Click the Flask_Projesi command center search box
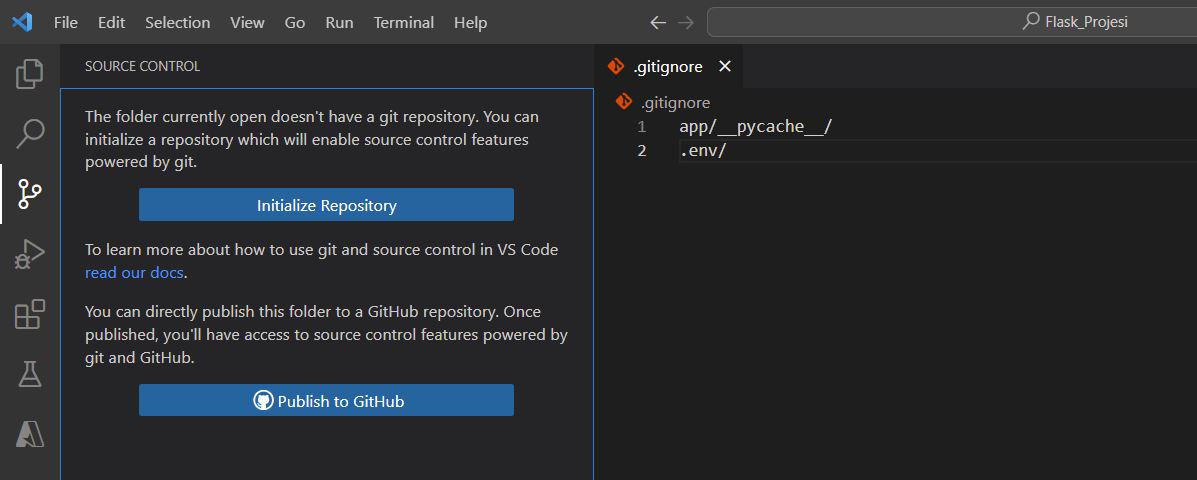The height and width of the screenshot is (480, 1197). point(950,22)
